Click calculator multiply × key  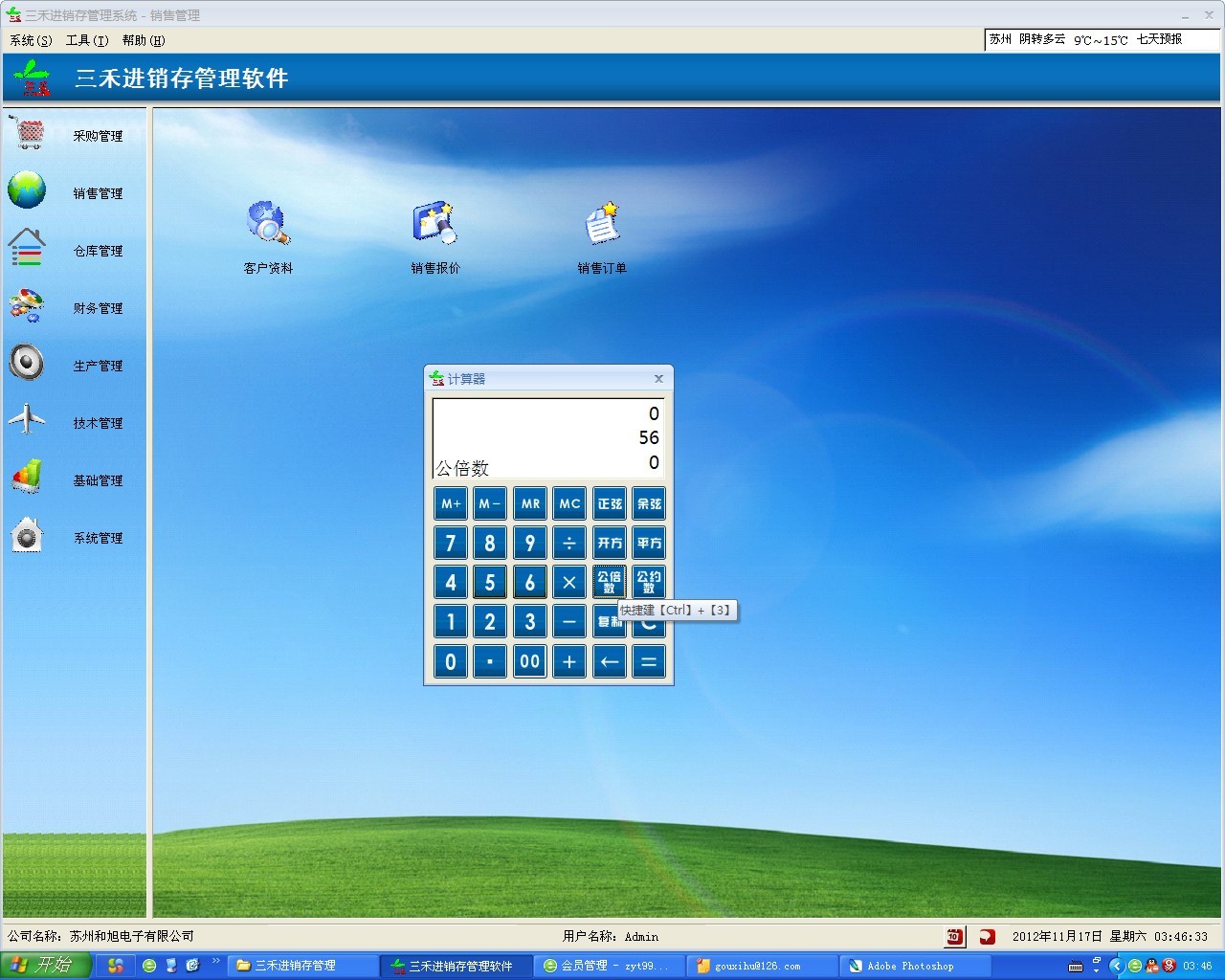(x=569, y=582)
